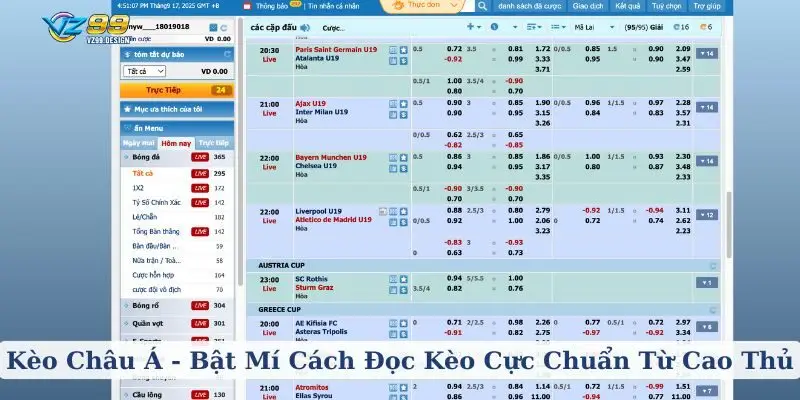The image size is (800, 400).
Task: Click the blue square icon beside username
Action: (213, 28)
